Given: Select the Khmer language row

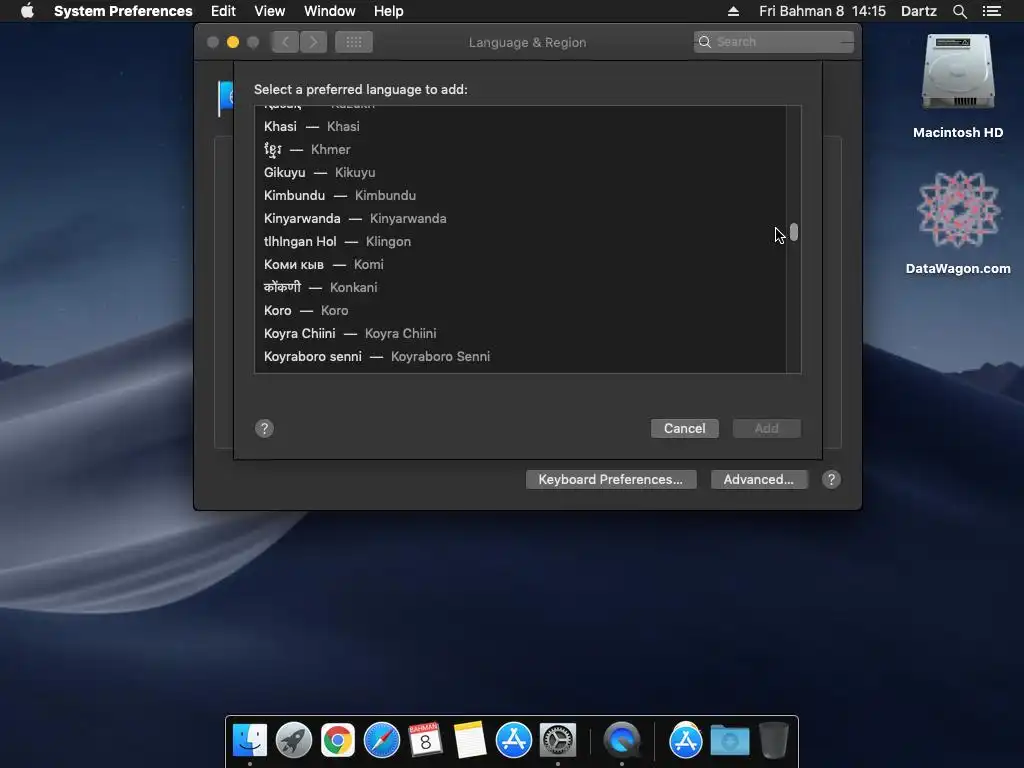Looking at the screenshot, I should (520, 150).
